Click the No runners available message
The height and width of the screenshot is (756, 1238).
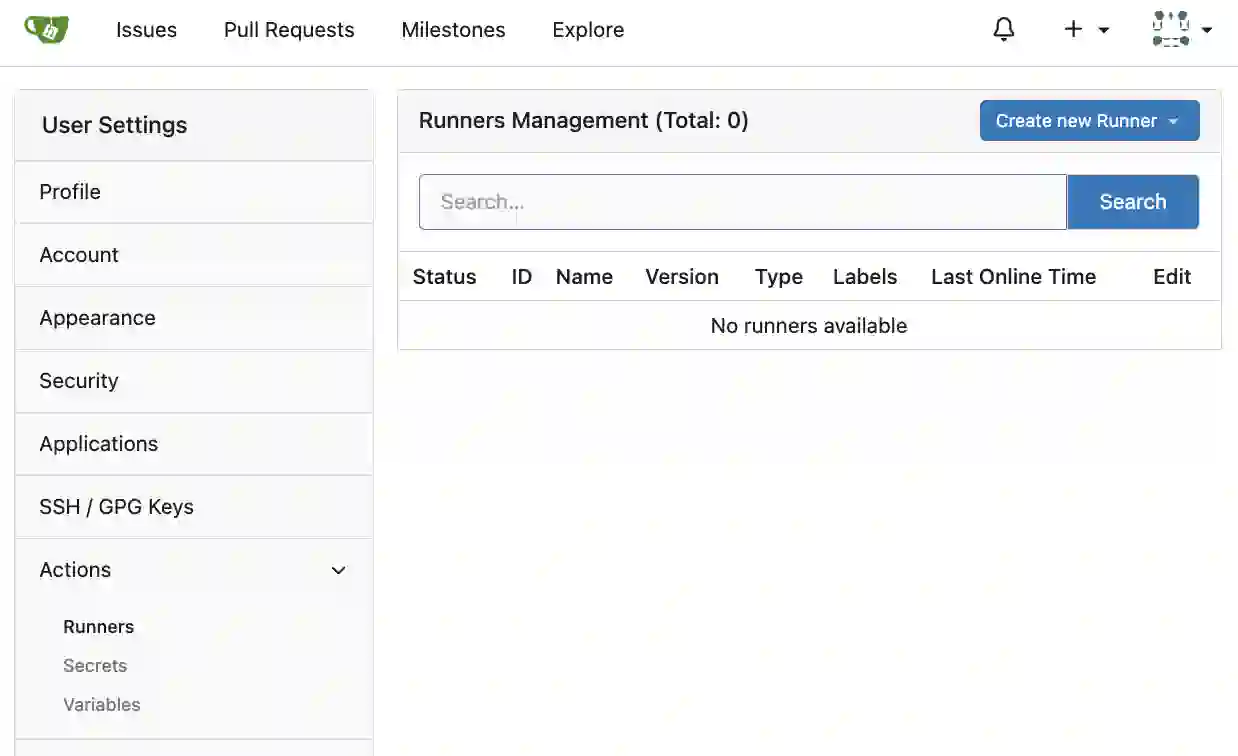pyautogui.click(x=809, y=326)
